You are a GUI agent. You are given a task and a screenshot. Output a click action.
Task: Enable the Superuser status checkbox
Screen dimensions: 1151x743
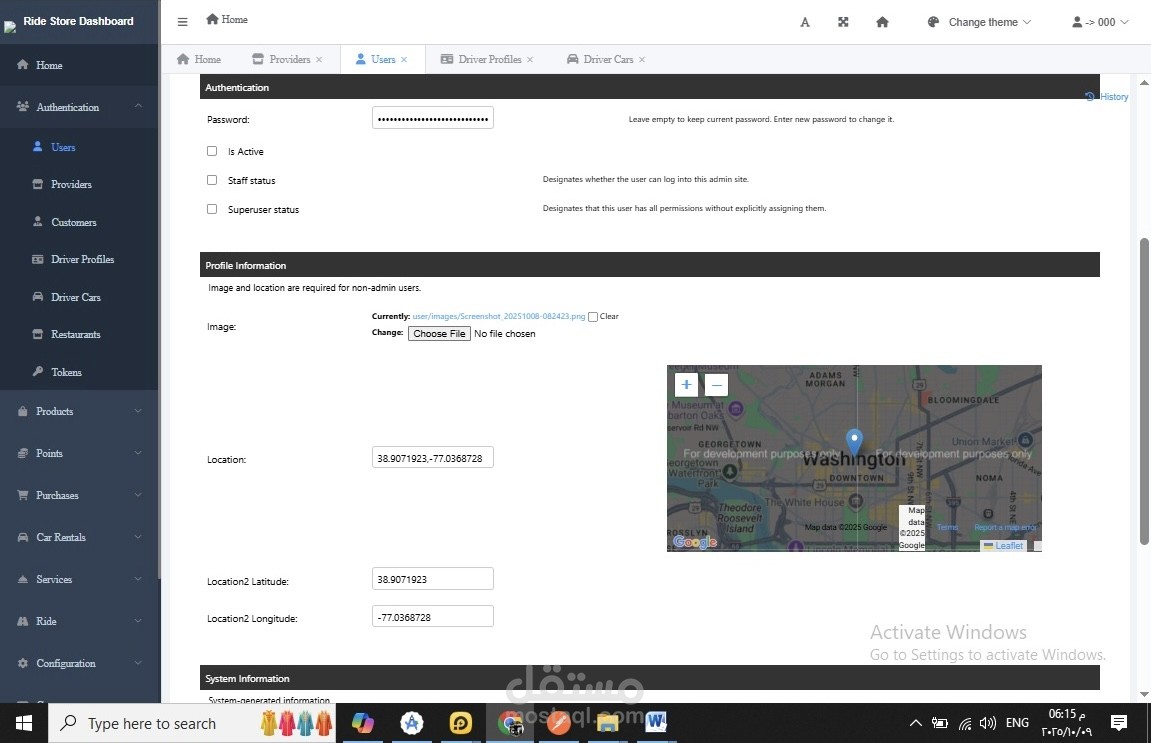(x=212, y=209)
